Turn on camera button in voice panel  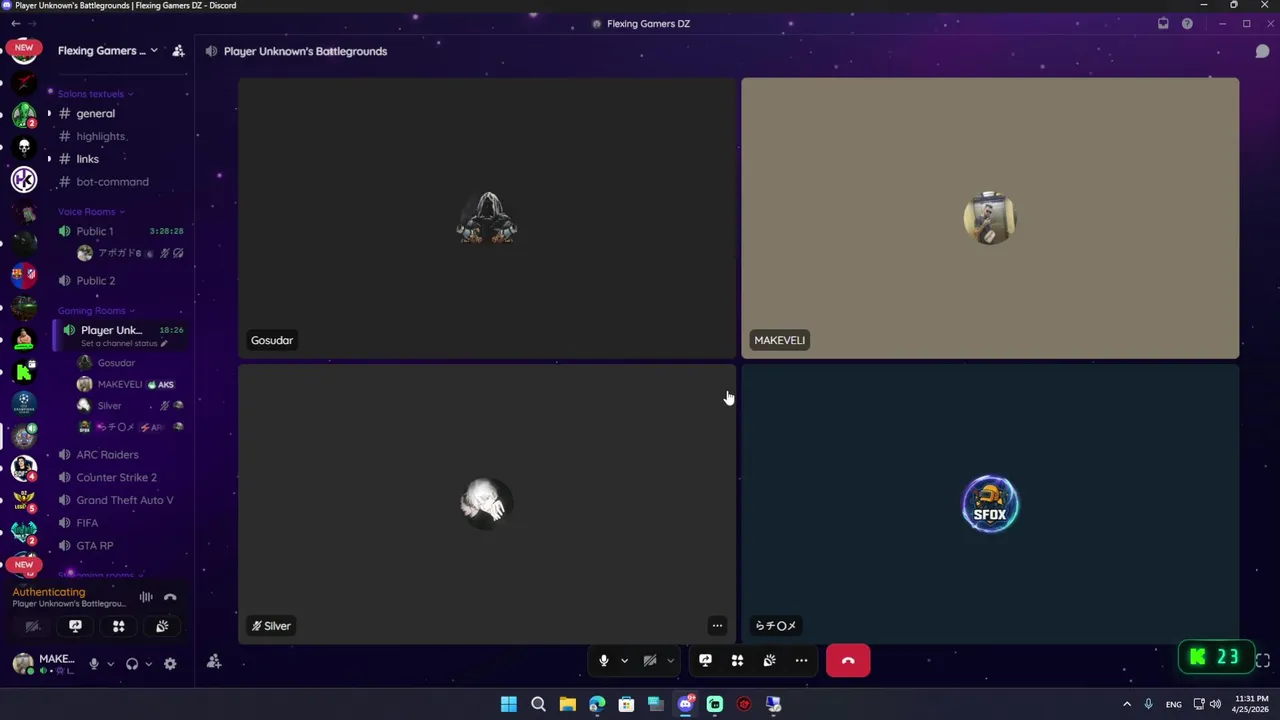coord(32,626)
